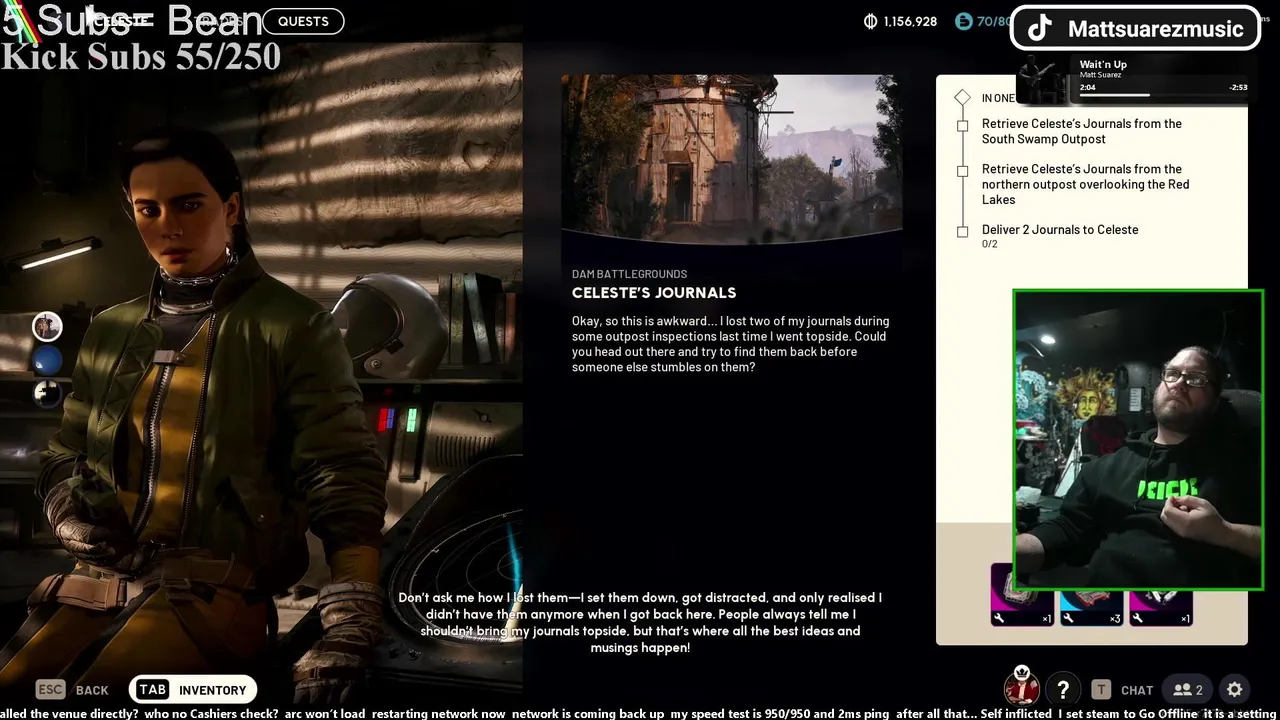
Task: Click the 0/2 journals delivered counter
Action: [x=990, y=244]
